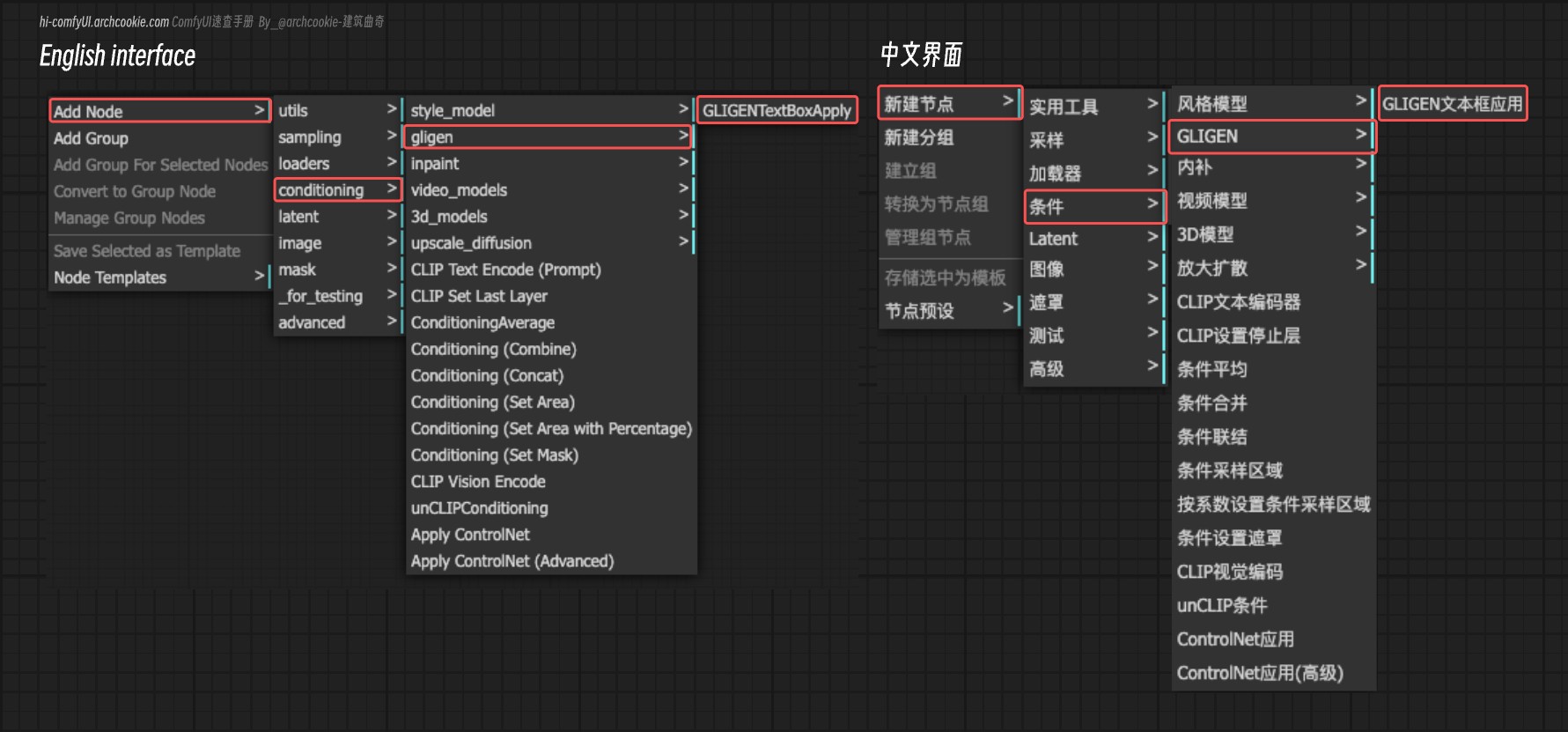This screenshot has height=732, width=1568.
Task: Select Manage Group Nodes entry
Action: click(x=159, y=218)
